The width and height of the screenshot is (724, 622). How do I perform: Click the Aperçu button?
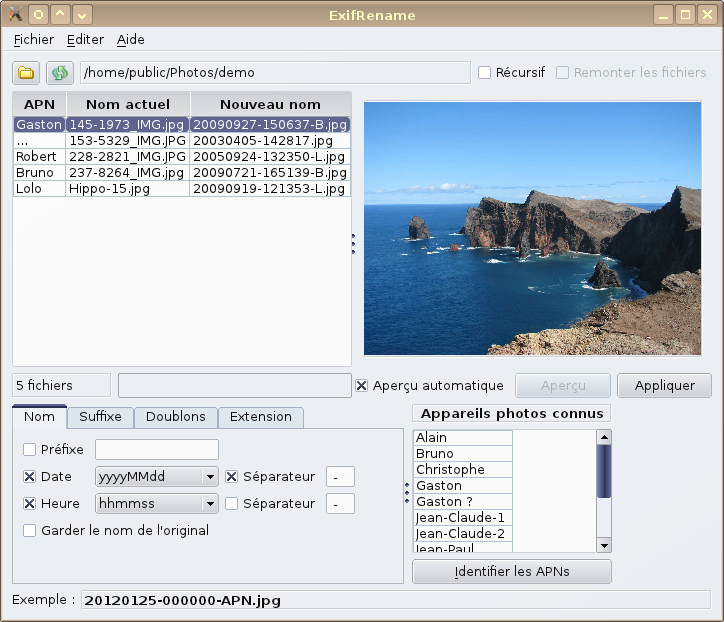[x=563, y=385]
